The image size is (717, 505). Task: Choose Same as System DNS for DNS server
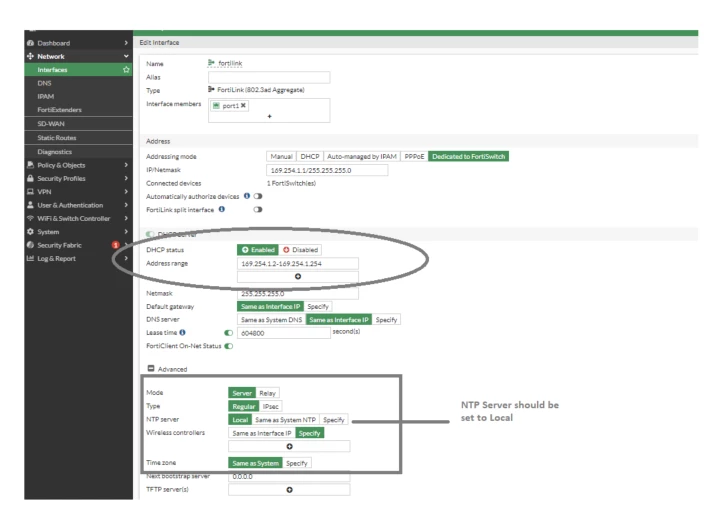pyautogui.click(x=271, y=320)
